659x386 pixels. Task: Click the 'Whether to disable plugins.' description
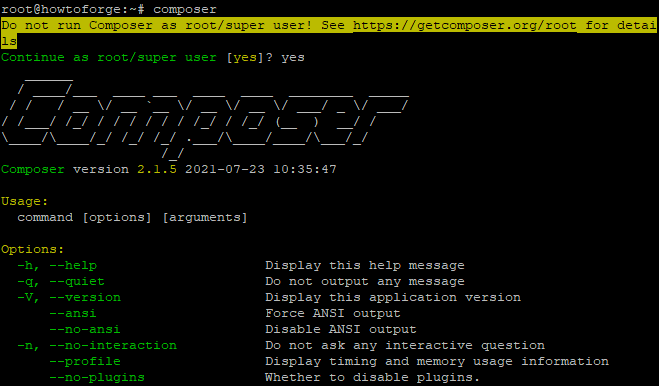[372, 377]
